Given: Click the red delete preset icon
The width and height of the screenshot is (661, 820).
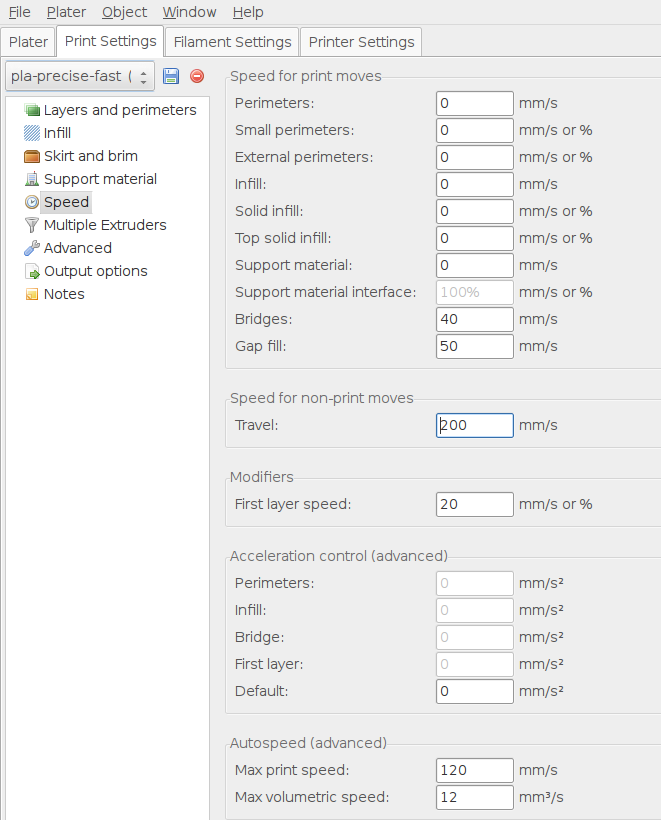Looking at the screenshot, I should pyautogui.click(x=197, y=76).
